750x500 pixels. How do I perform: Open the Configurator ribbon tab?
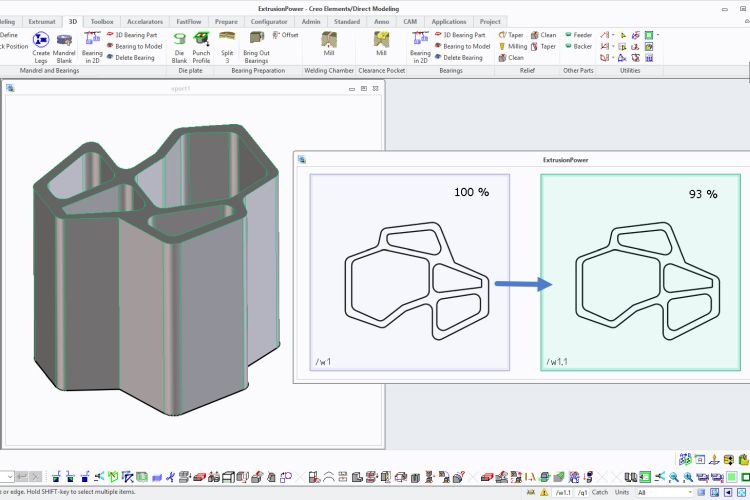(269, 22)
